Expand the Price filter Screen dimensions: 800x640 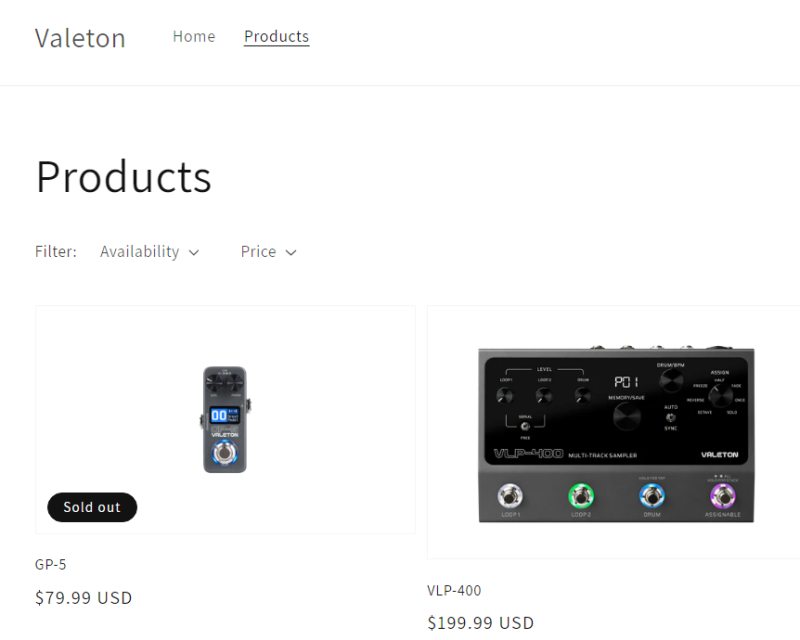[x=268, y=252]
